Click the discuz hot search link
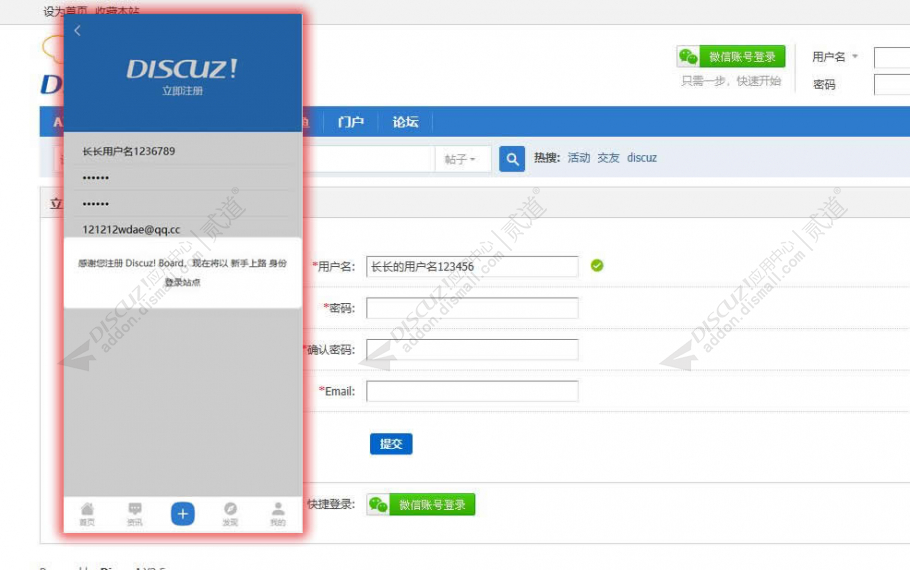Viewport: 910px width, 570px height. 642,158
